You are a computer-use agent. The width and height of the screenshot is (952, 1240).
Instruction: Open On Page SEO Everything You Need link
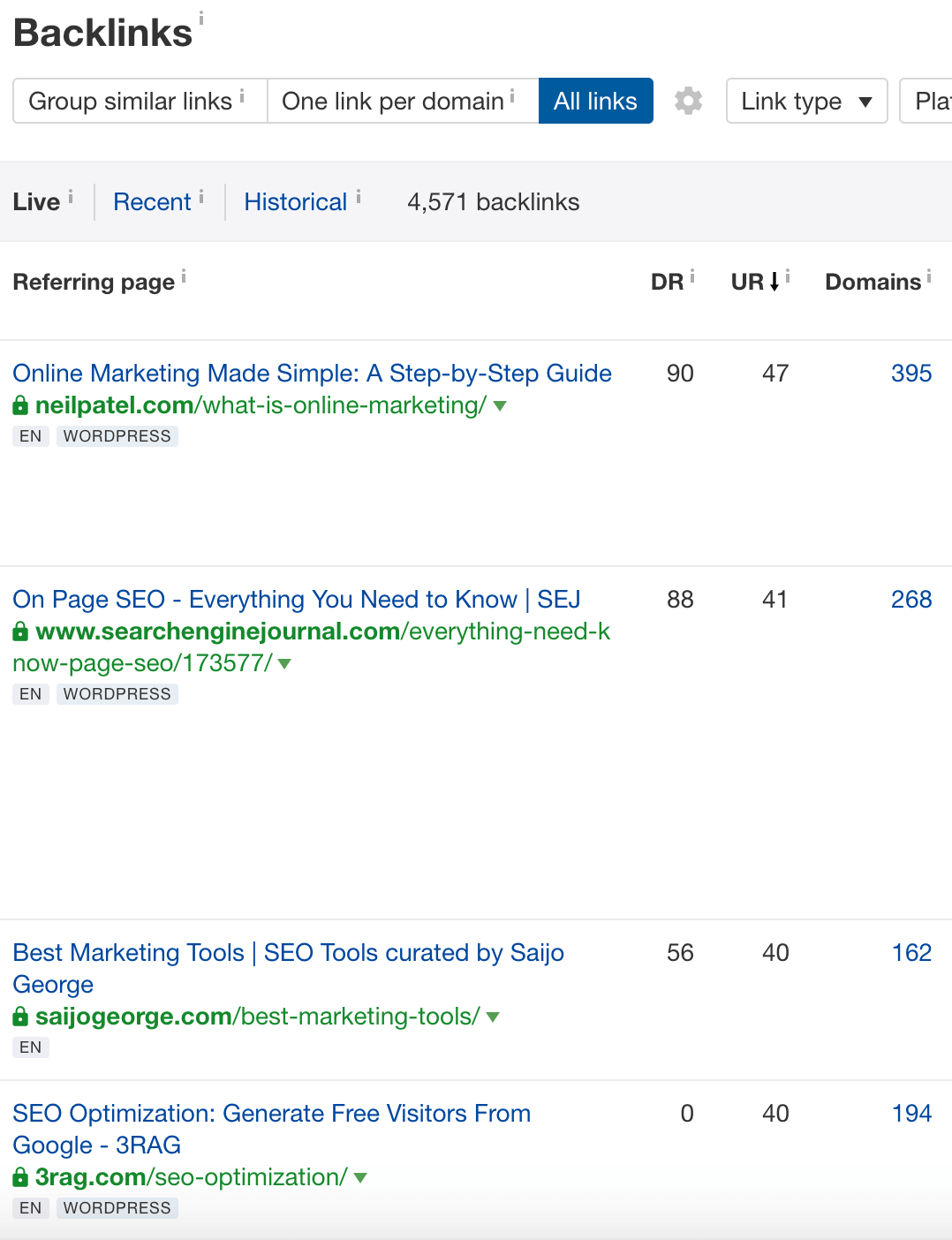(297, 600)
